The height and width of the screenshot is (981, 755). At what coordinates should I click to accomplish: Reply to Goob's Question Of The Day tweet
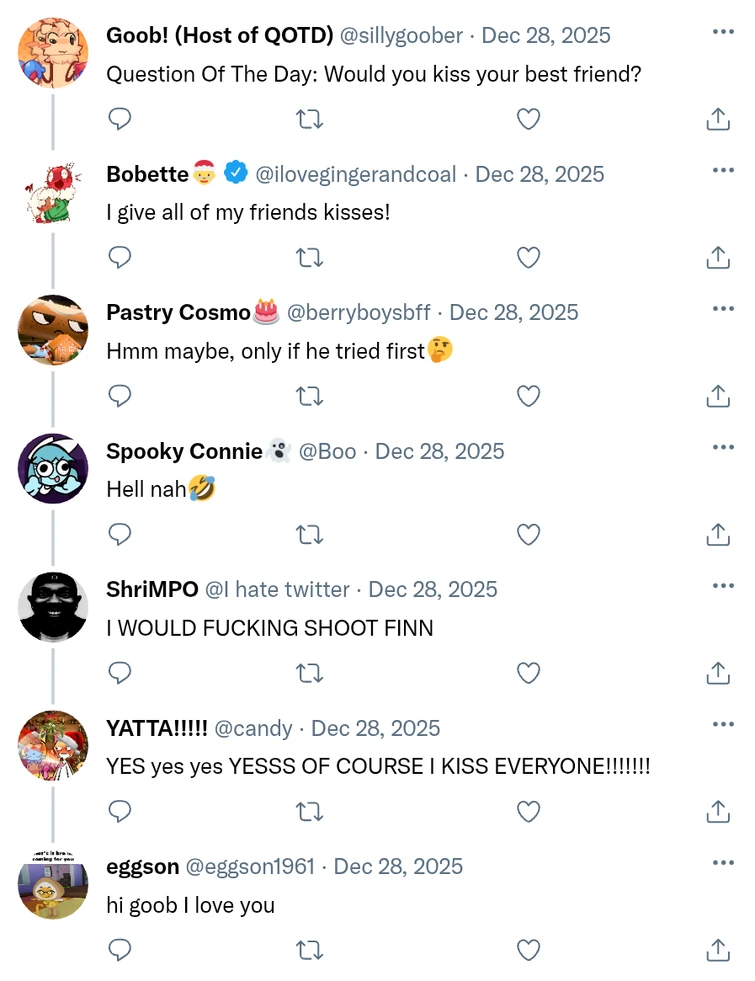[120, 118]
